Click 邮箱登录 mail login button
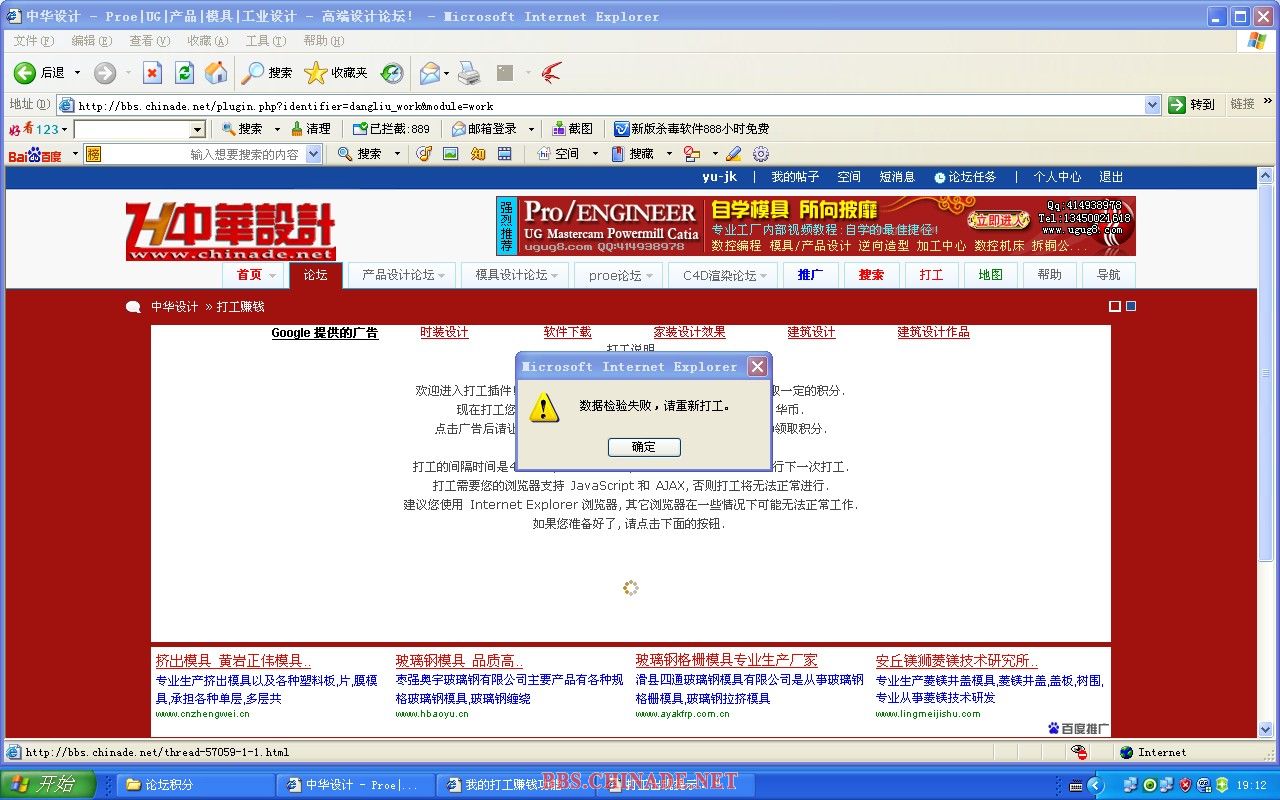This screenshot has height=800, width=1280. (x=485, y=129)
